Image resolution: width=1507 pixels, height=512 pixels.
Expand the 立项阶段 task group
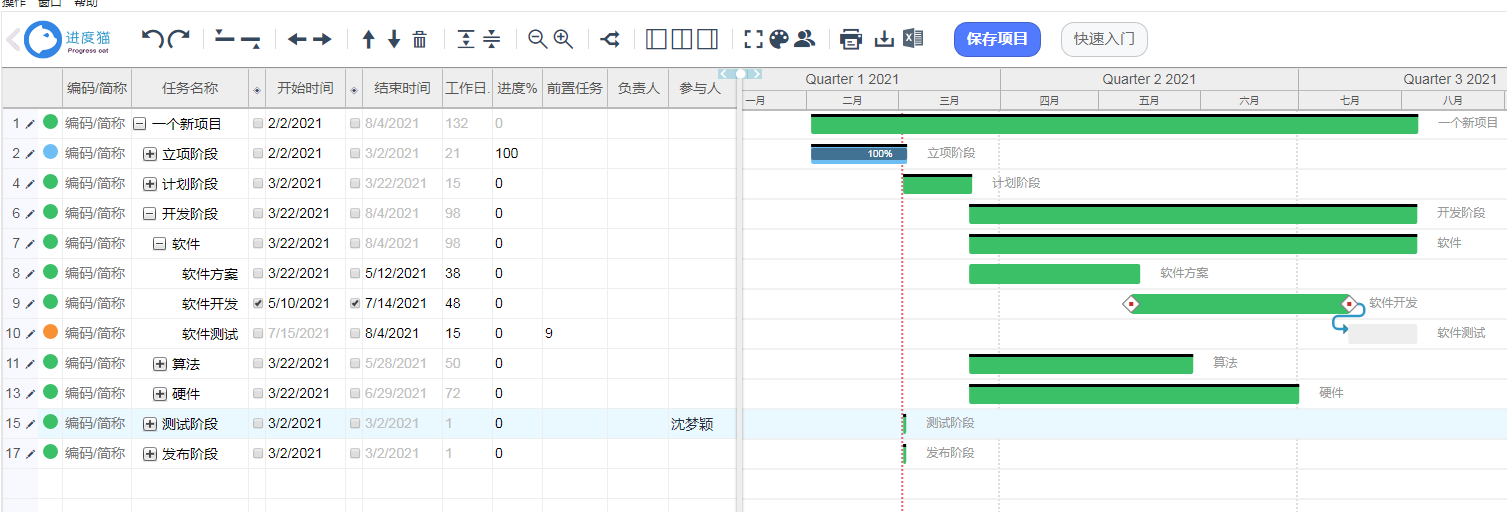[150, 154]
